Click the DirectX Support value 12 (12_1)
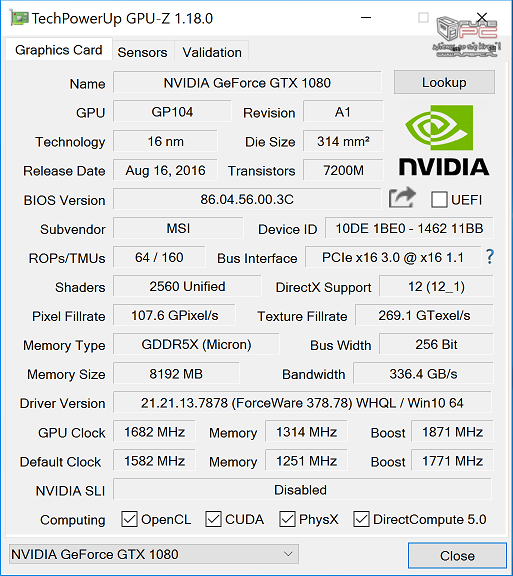 click(x=436, y=286)
